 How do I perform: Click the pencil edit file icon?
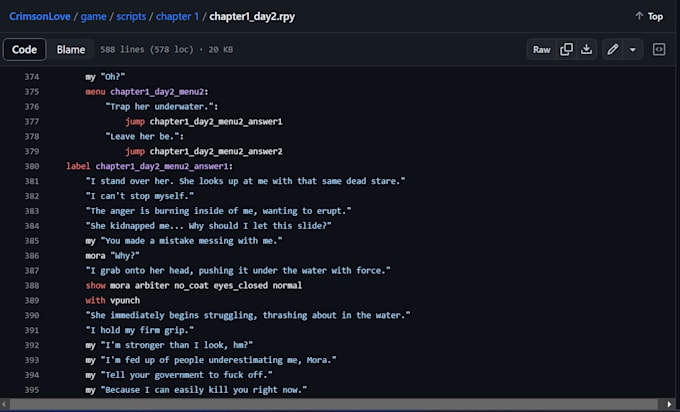[613, 49]
